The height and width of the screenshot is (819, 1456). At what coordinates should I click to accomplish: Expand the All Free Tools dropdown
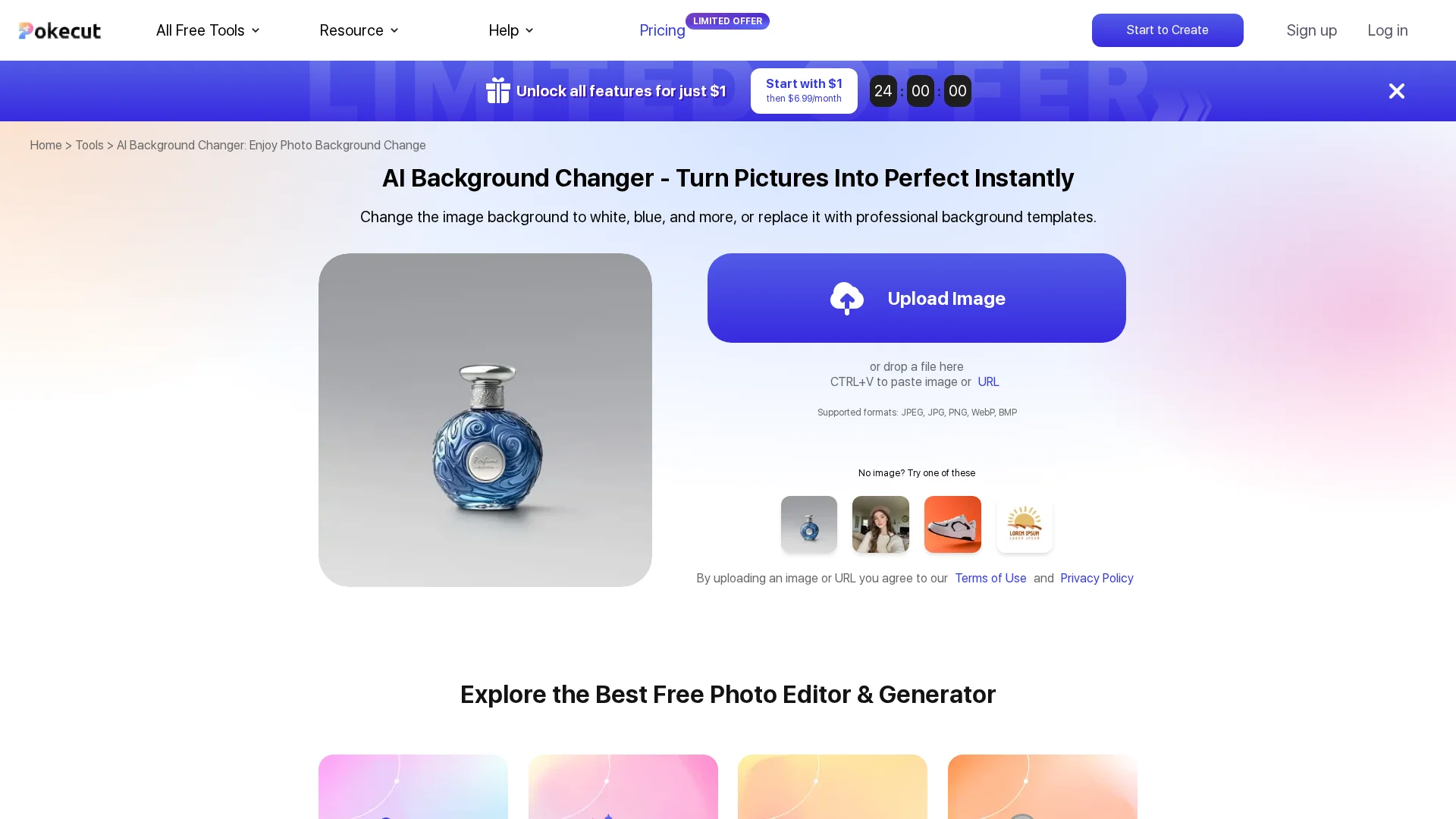click(x=208, y=30)
